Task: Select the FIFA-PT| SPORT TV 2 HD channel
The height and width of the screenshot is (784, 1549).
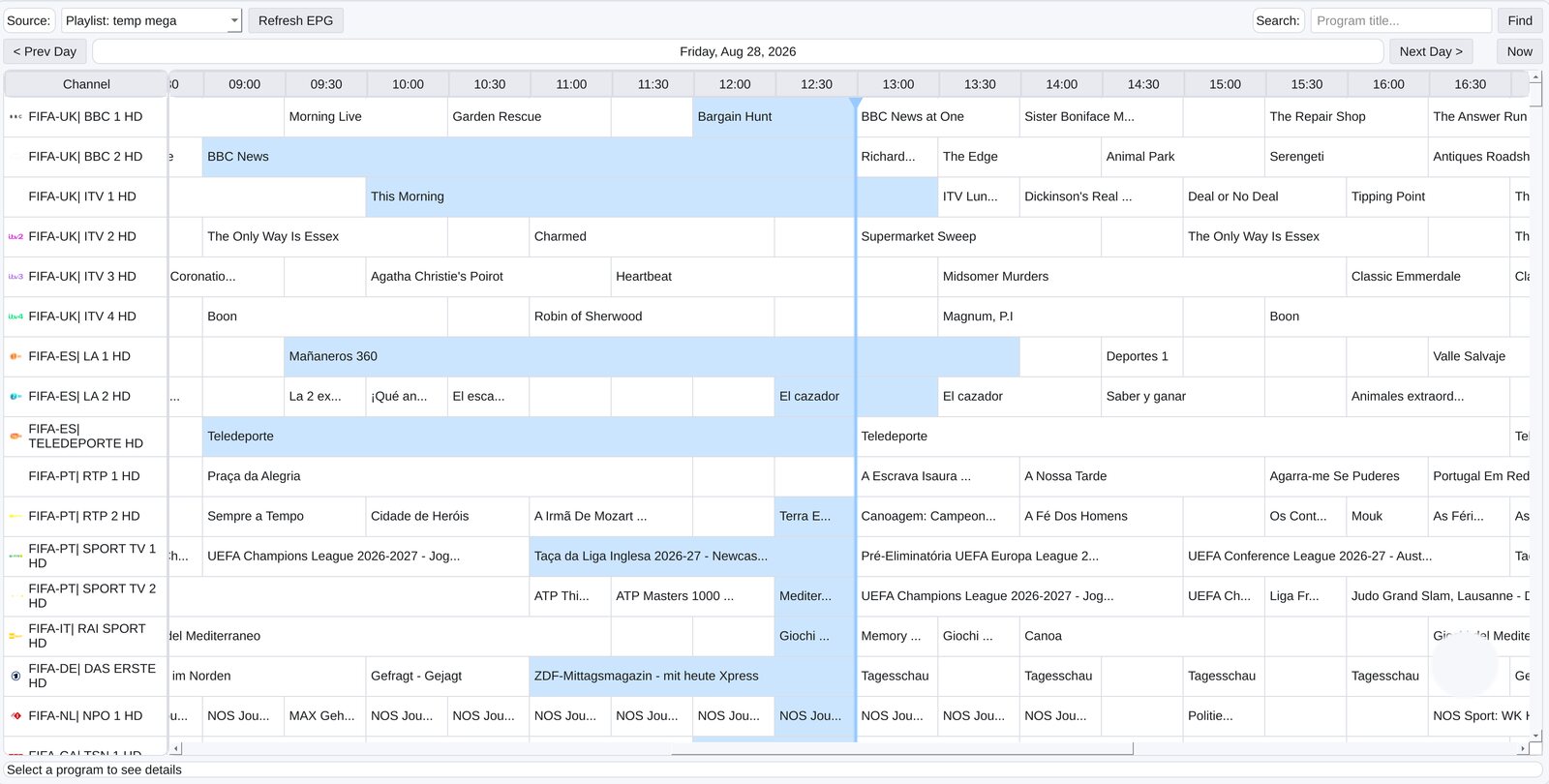Action: [x=86, y=596]
